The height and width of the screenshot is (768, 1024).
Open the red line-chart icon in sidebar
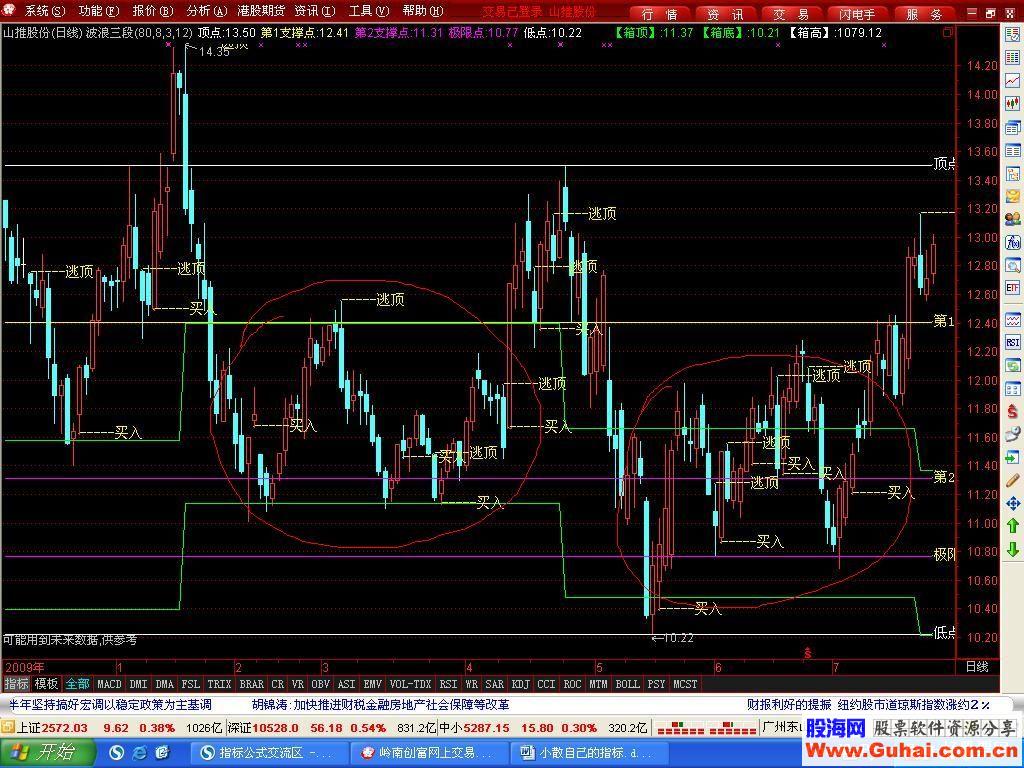[1012, 81]
